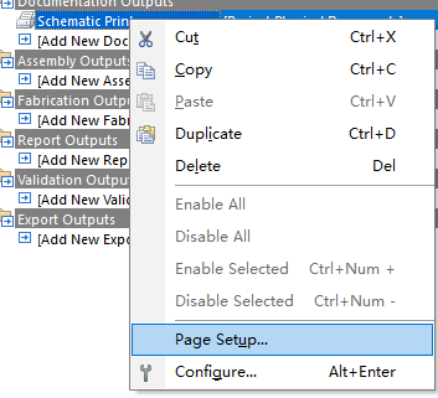Collapse the Fabrication Outputs folder
438x398 pixels.
(7, 101)
